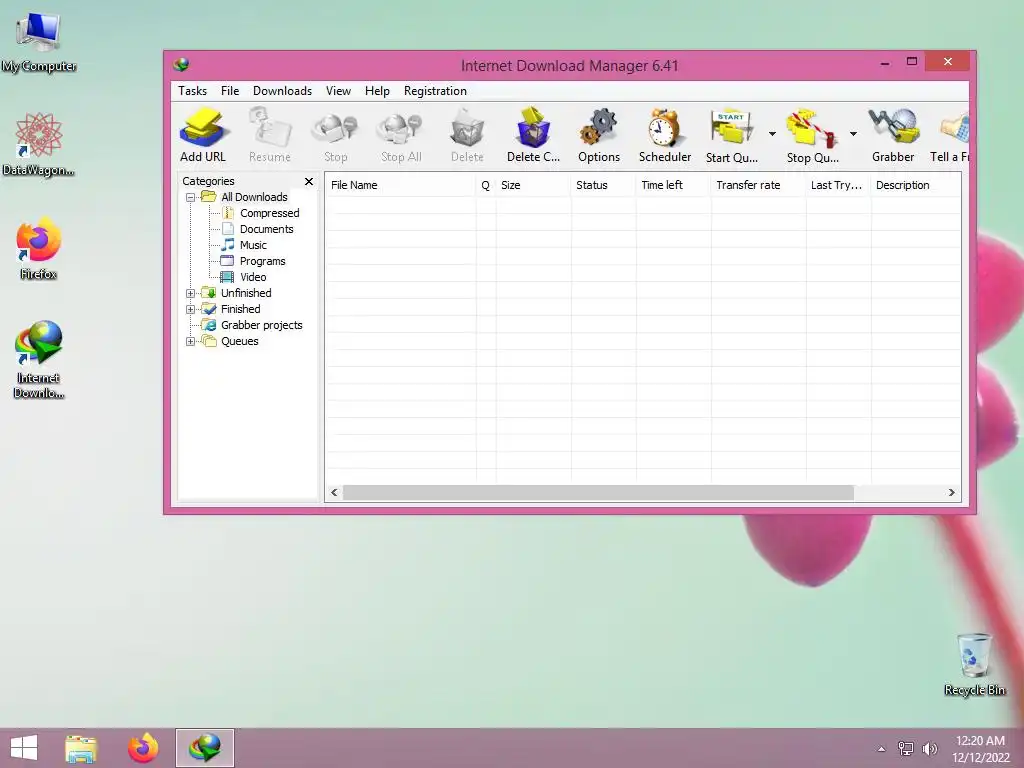Click the Start Queue toolbar icon
1024x768 pixels.
(731, 136)
